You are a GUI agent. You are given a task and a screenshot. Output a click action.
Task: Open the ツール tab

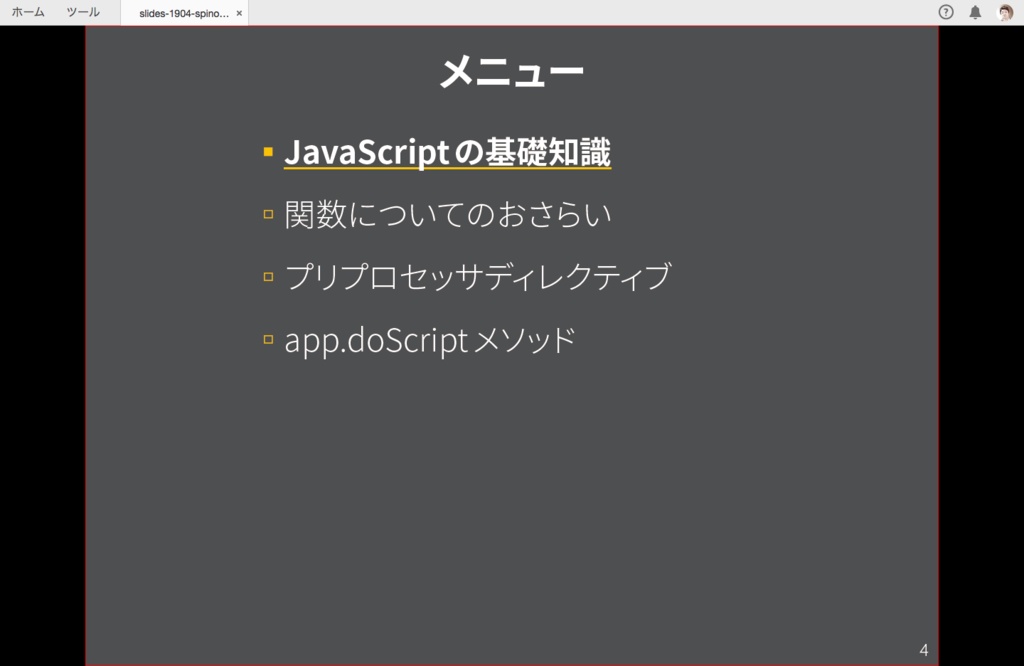point(84,13)
